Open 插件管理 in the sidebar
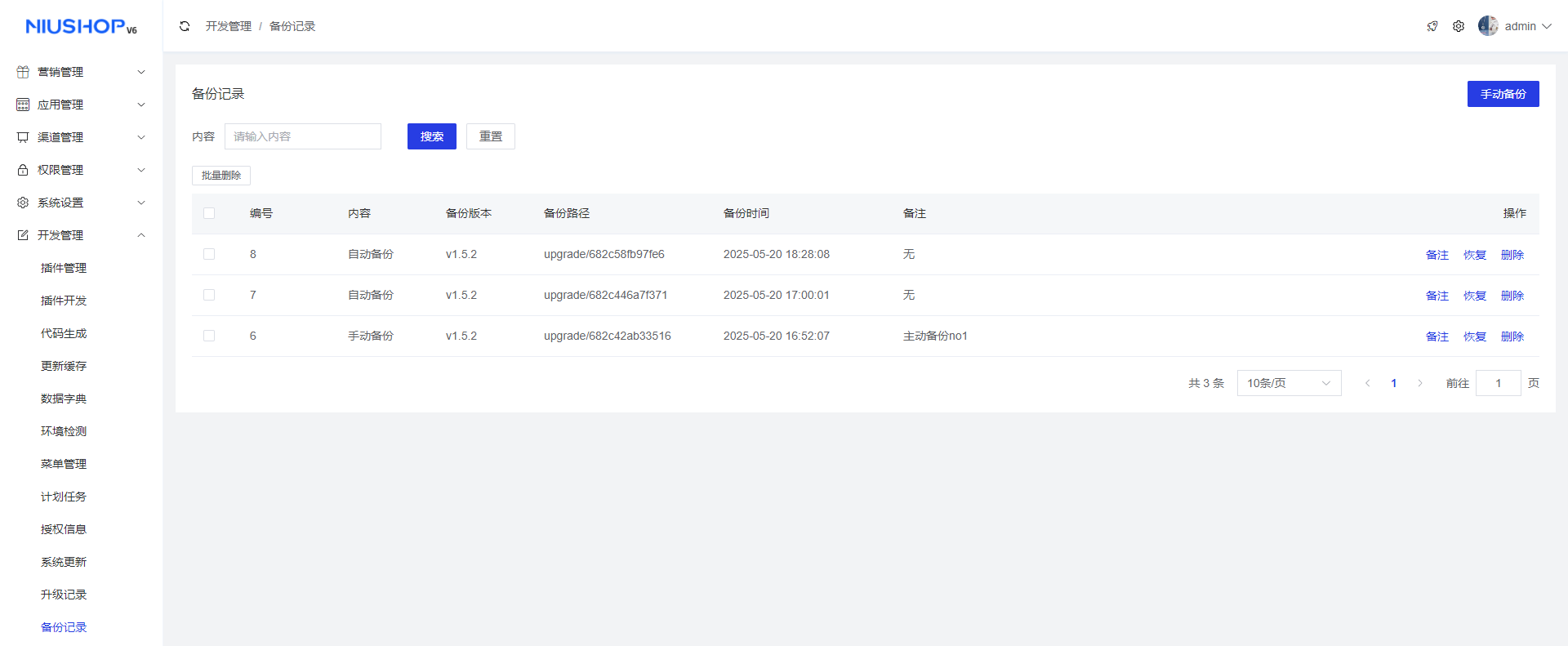This screenshot has height=646, width=1568. (x=64, y=268)
